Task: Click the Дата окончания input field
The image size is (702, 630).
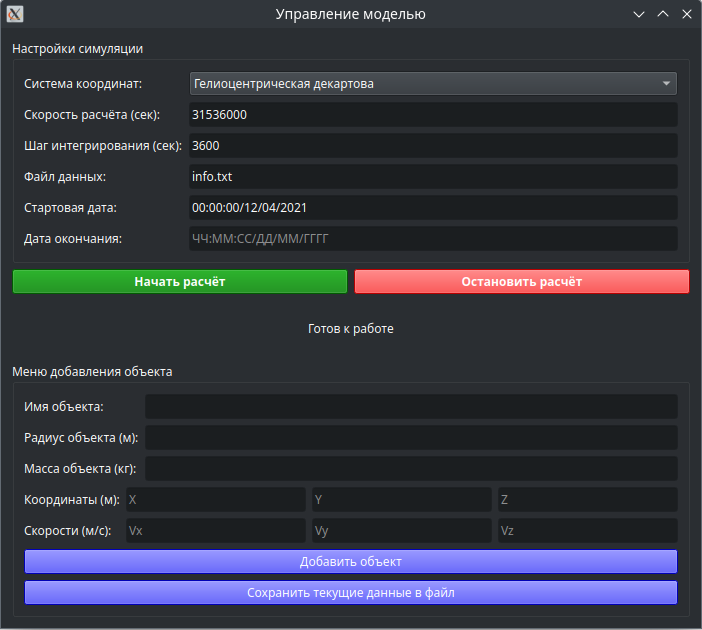Action: 433,239
